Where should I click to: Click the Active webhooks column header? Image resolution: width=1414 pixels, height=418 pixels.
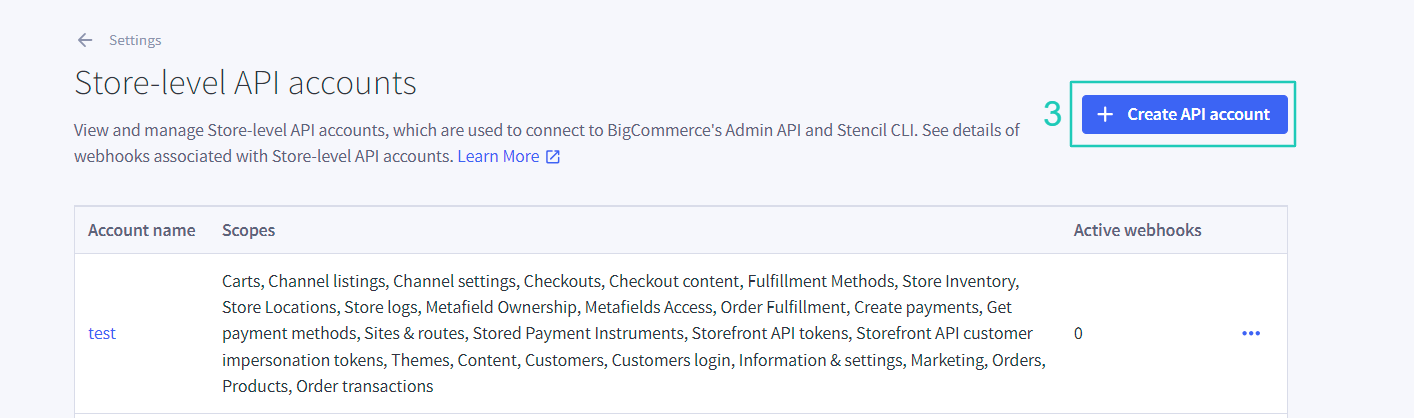click(x=1137, y=230)
